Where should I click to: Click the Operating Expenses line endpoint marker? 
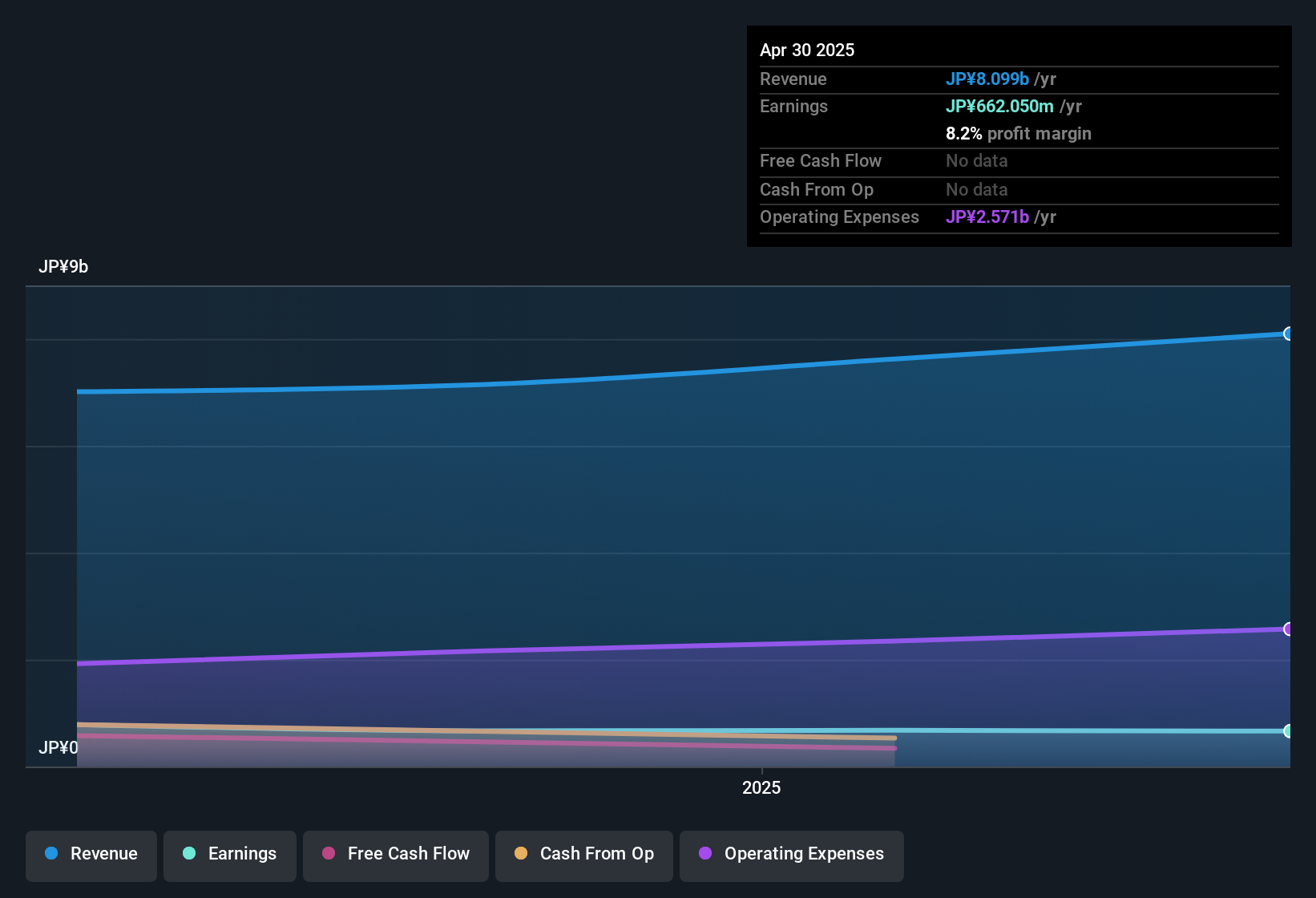[x=1288, y=629]
